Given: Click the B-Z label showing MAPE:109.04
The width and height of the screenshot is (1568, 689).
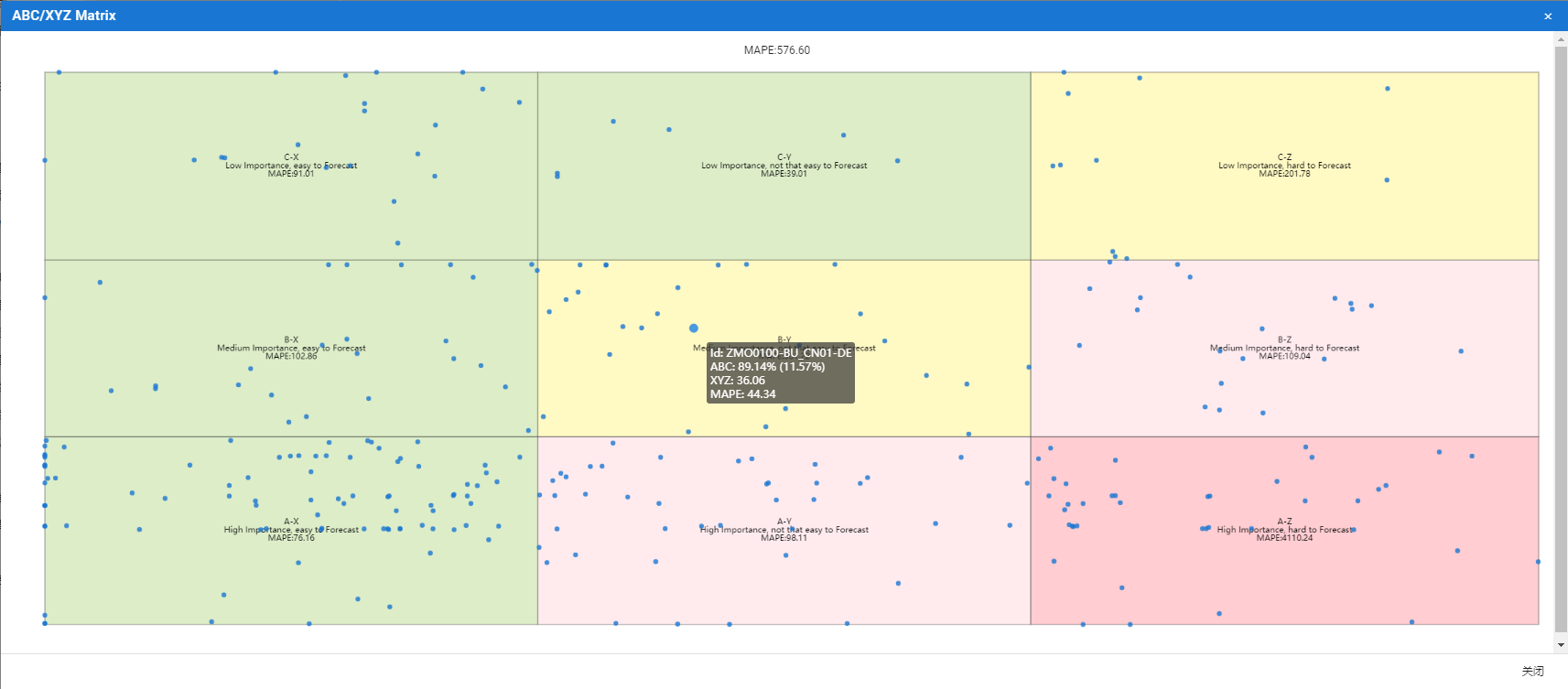Looking at the screenshot, I should 1284,348.
